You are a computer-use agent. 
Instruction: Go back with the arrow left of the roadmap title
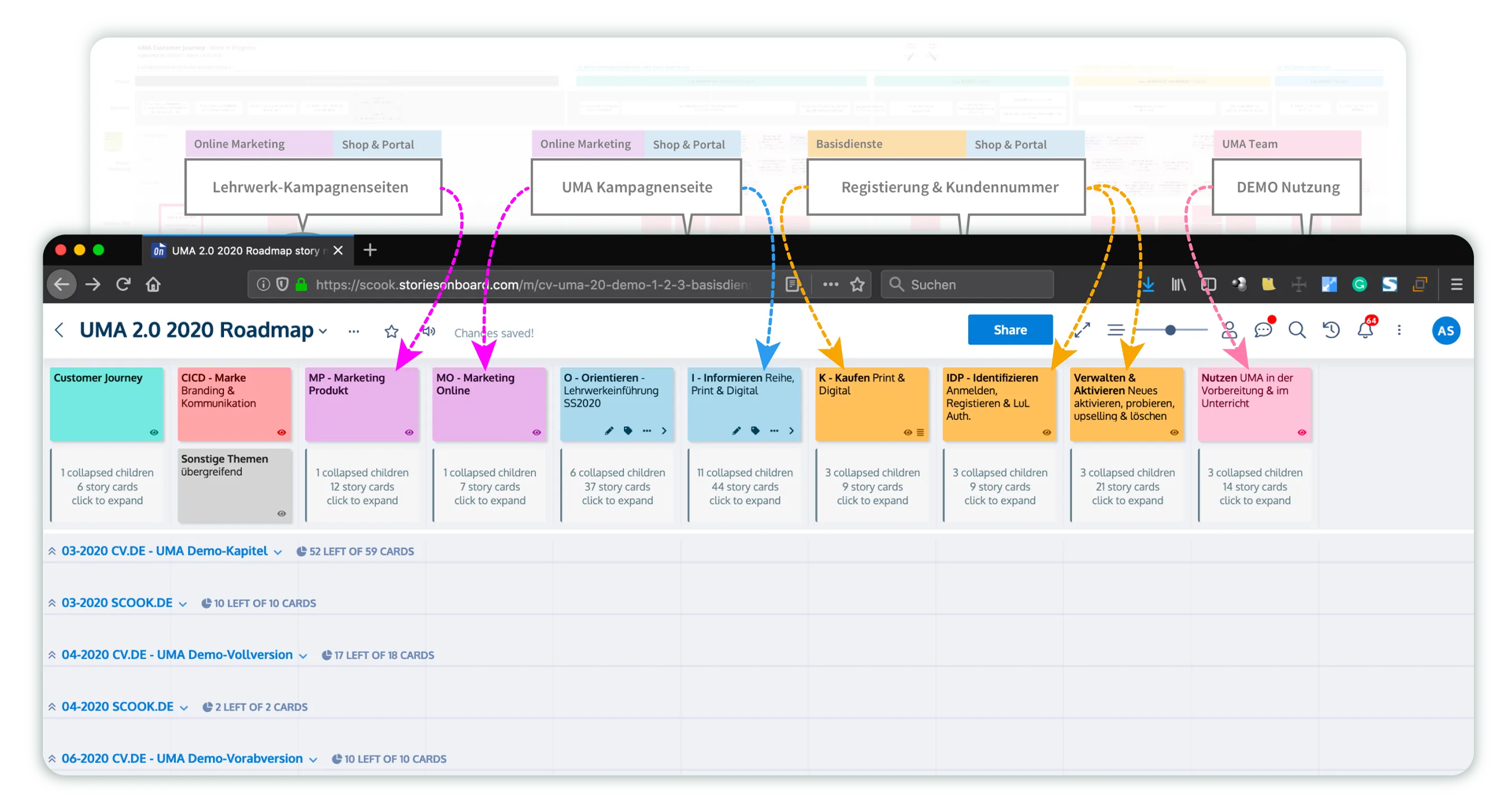[59, 330]
